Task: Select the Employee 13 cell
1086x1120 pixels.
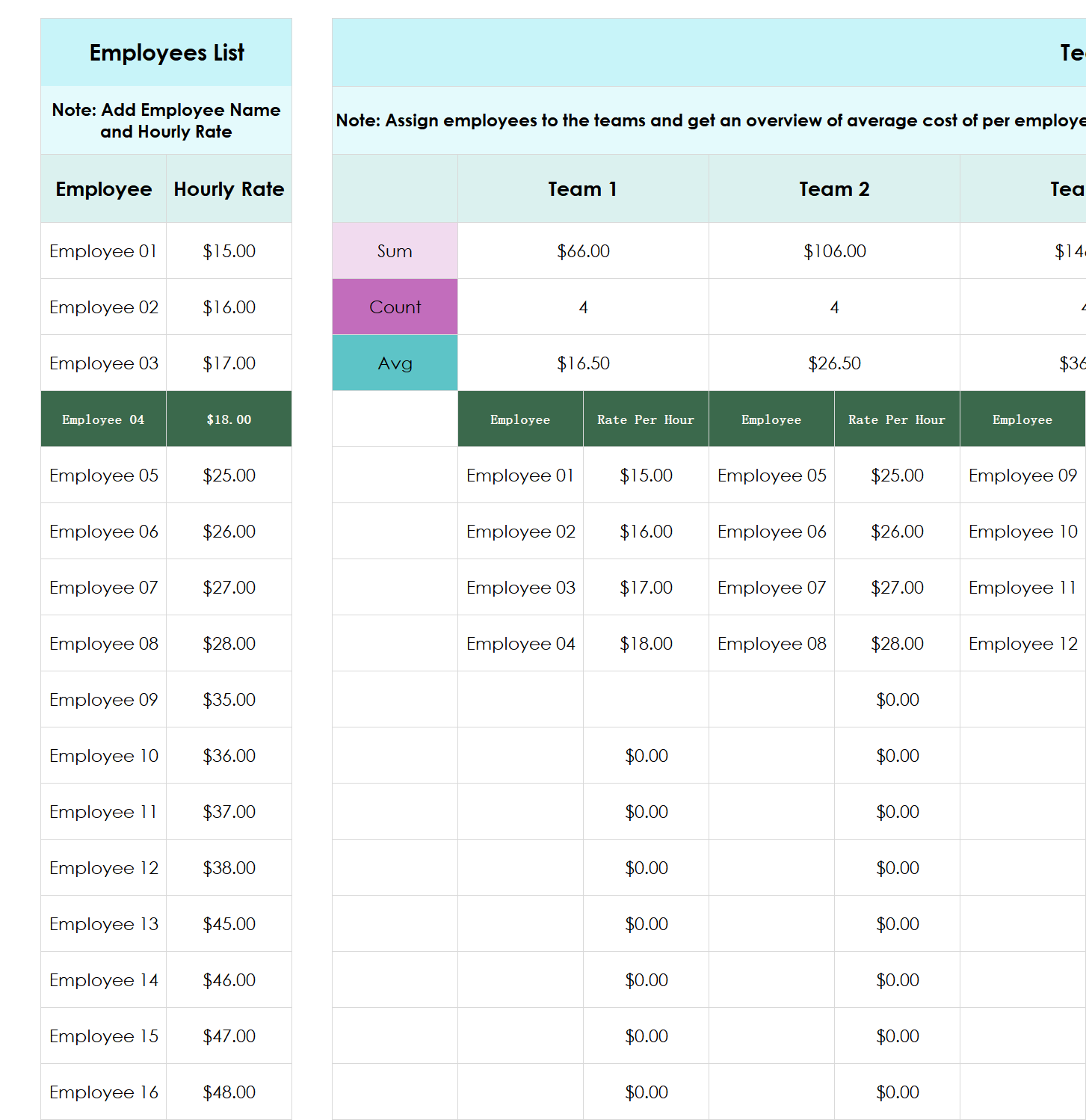Action: [103, 923]
